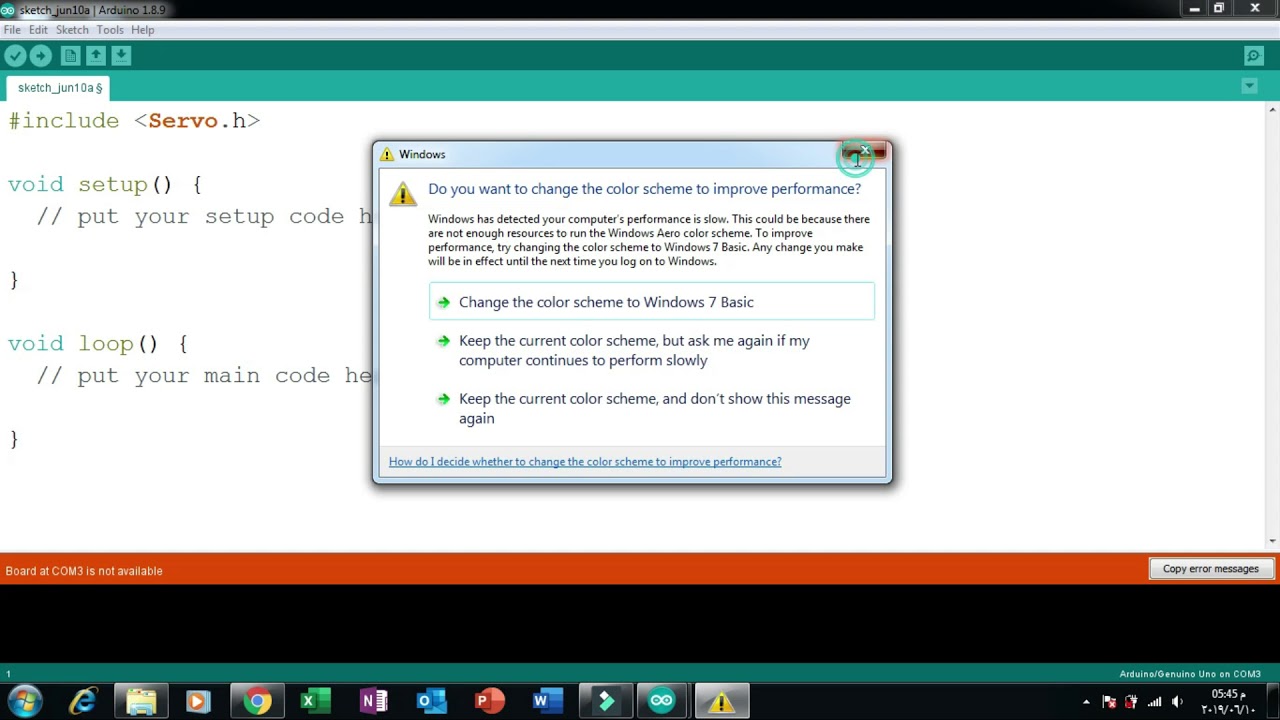Viewport: 1280px width, 720px height.
Task: Open PowerPoint from the taskbar
Action: 488,701
